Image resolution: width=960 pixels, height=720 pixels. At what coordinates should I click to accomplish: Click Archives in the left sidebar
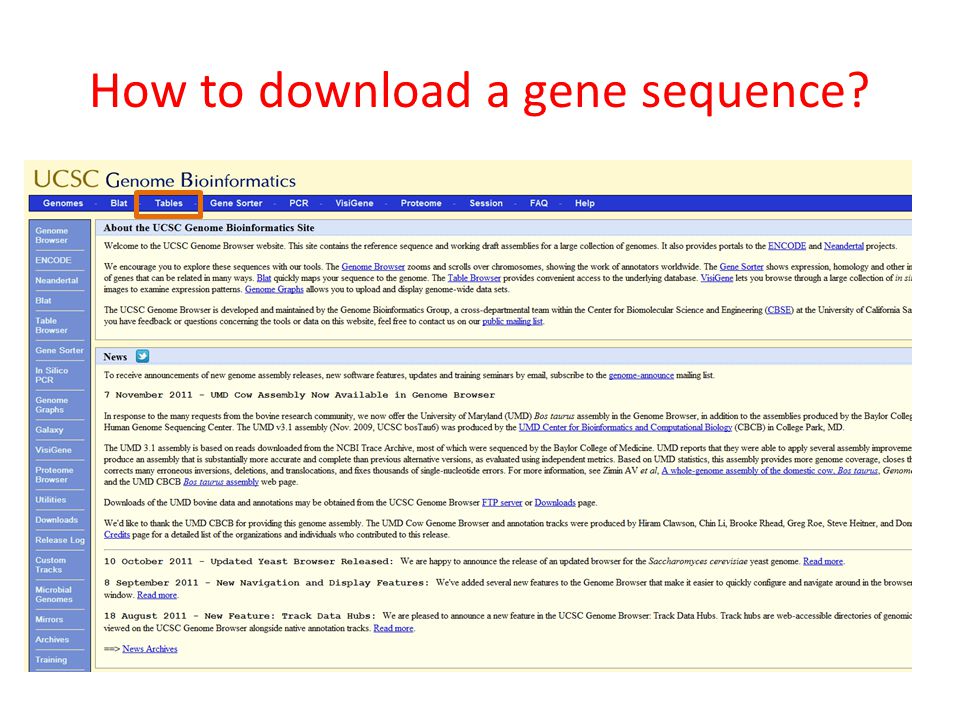click(x=52, y=640)
